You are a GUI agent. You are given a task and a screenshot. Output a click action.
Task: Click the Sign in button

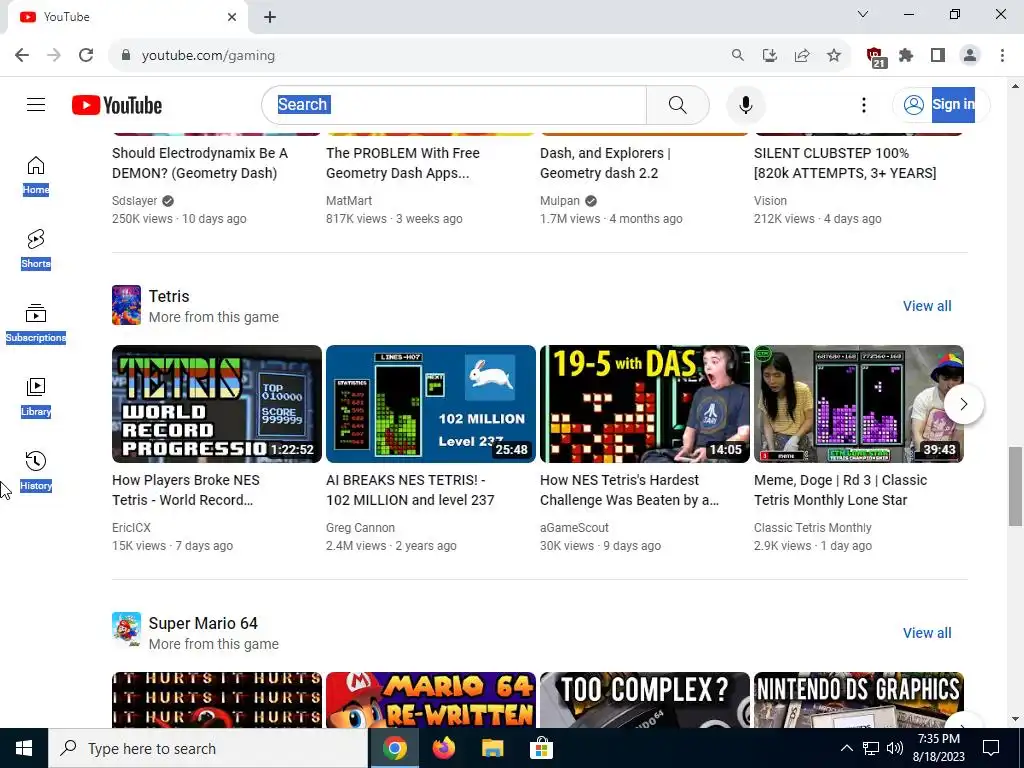pyautogui.click(x=941, y=104)
